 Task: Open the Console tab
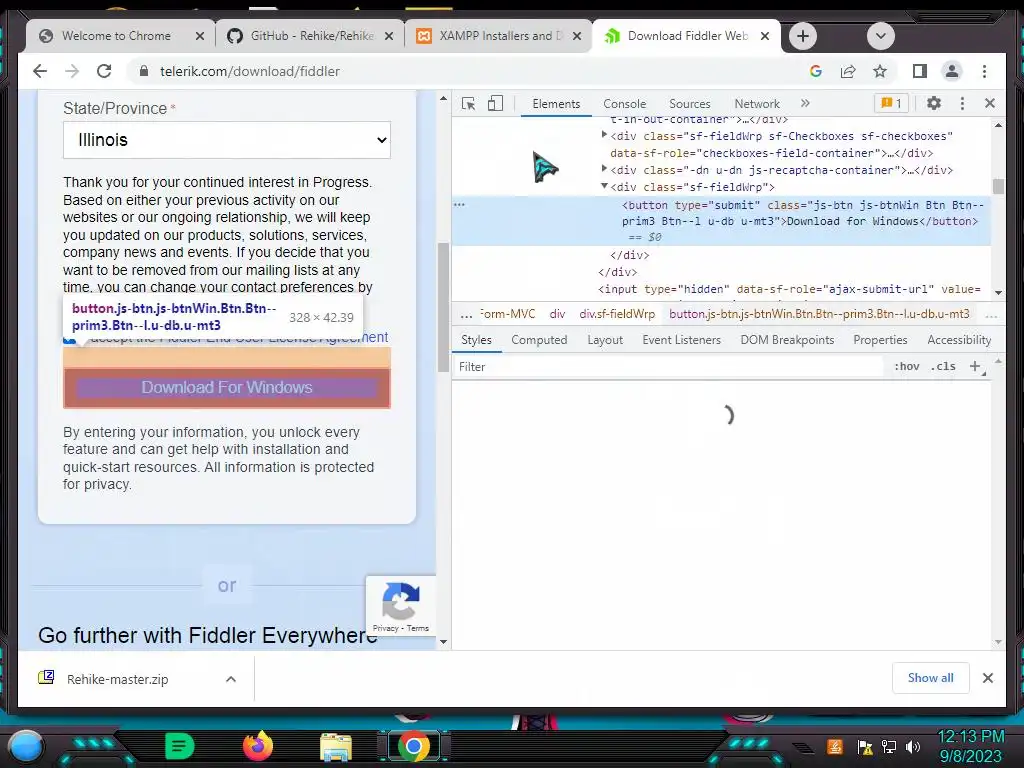click(x=624, y=104)
